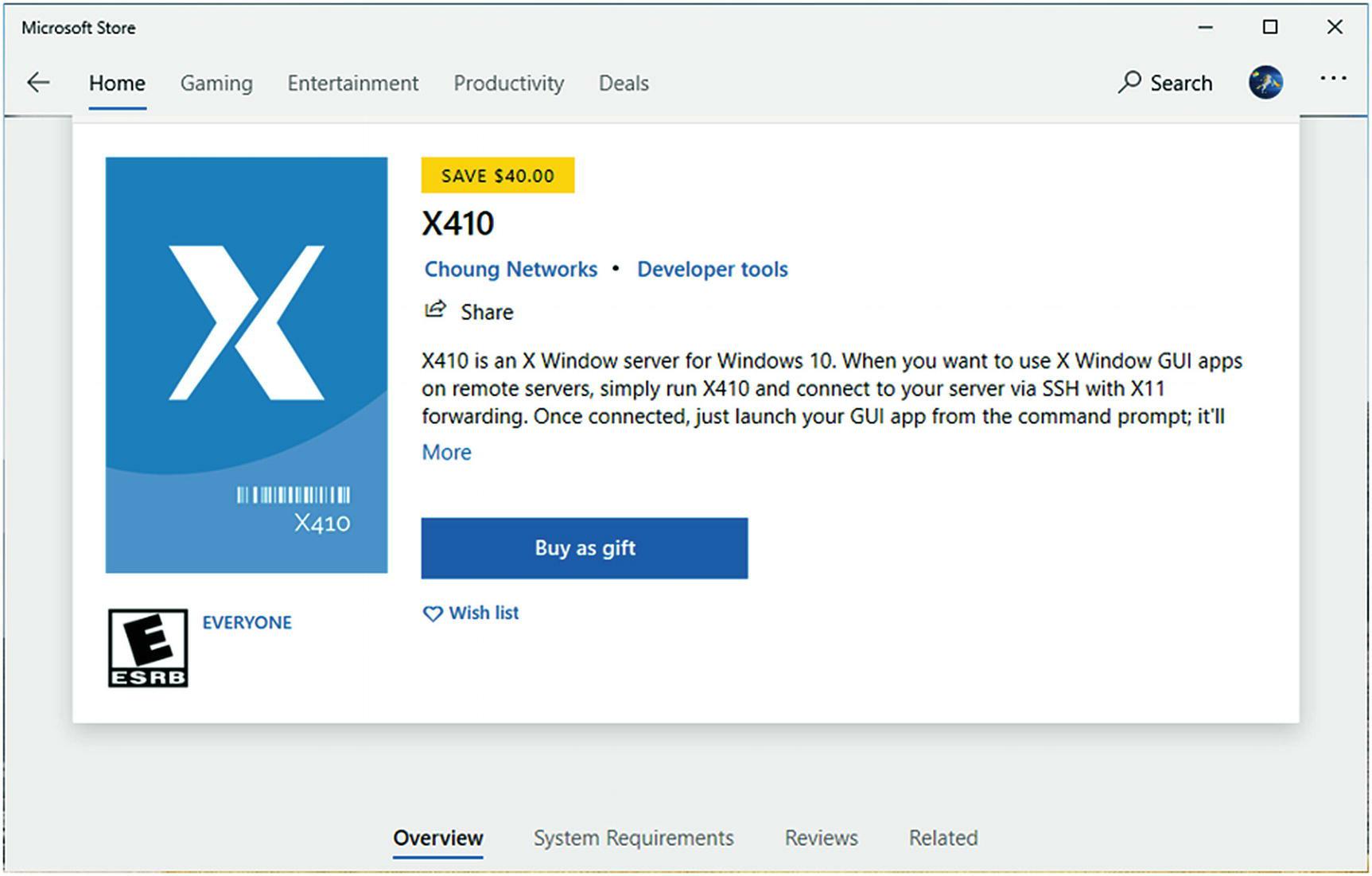
Task: Maximize the Microsoft Store window
Action: [1270, 27]
